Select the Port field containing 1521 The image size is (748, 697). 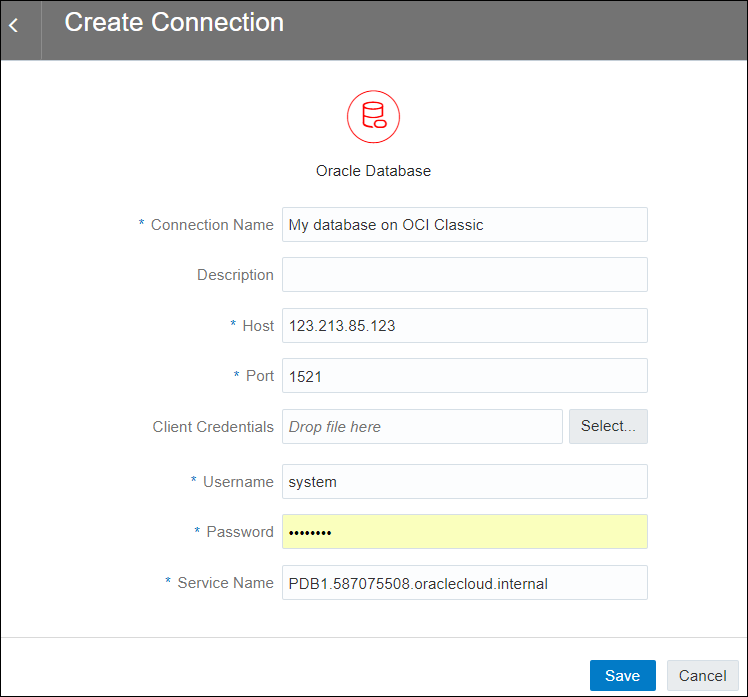pyautogui.click(x=465, y=375)
